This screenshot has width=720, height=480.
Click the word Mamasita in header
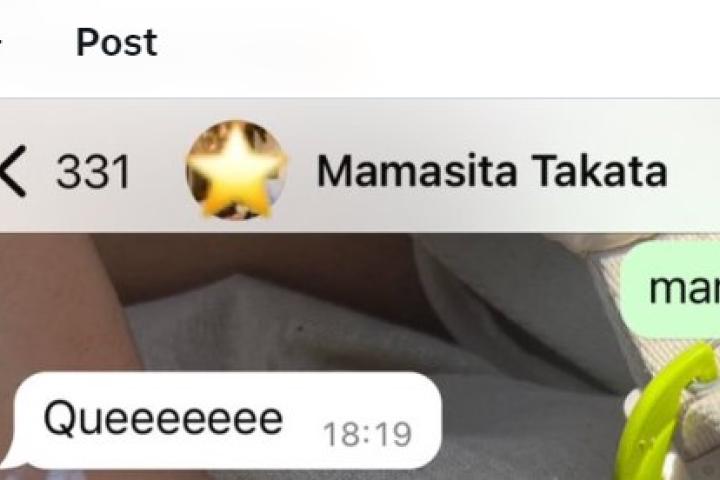click(417, 171)
